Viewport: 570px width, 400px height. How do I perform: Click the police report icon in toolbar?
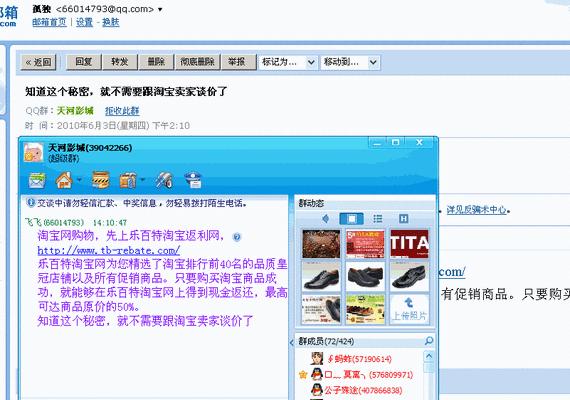pyautogui.click(x=193, y=180)
